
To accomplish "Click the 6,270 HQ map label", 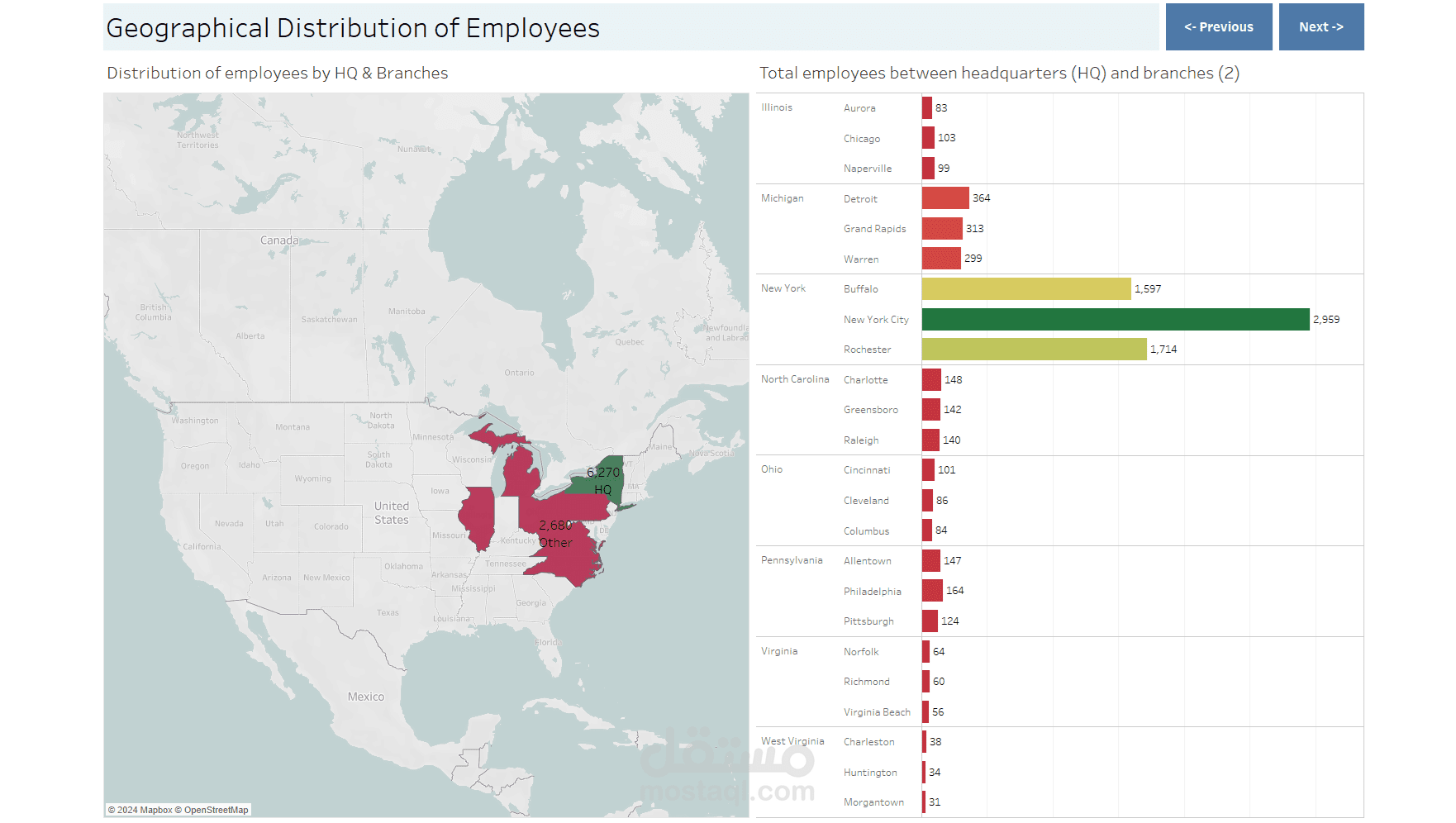I will 603,481.
